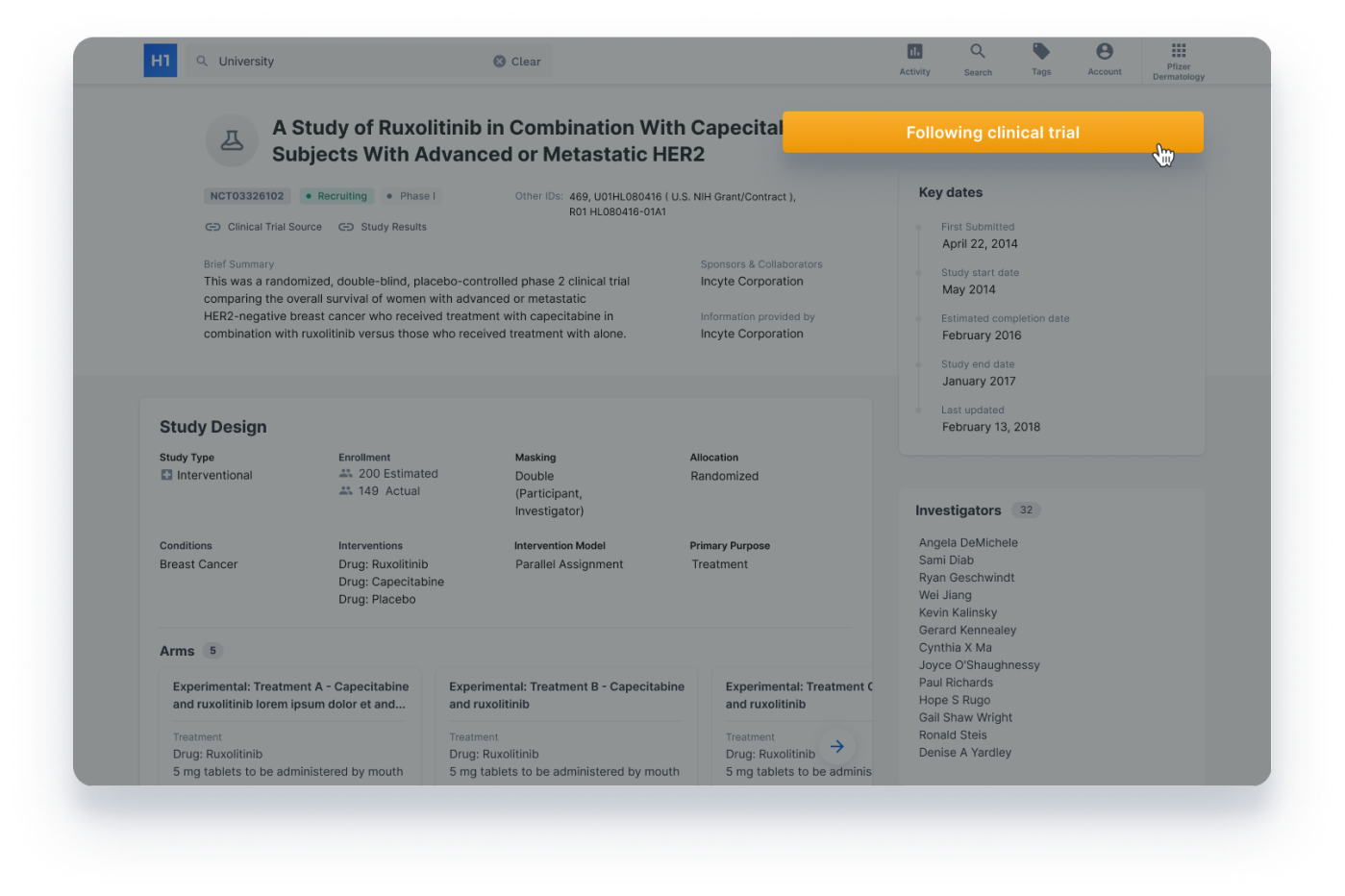Click the search magnifier in search field
The width and height of the screenshot is (1345, 896).
point(202,61)
